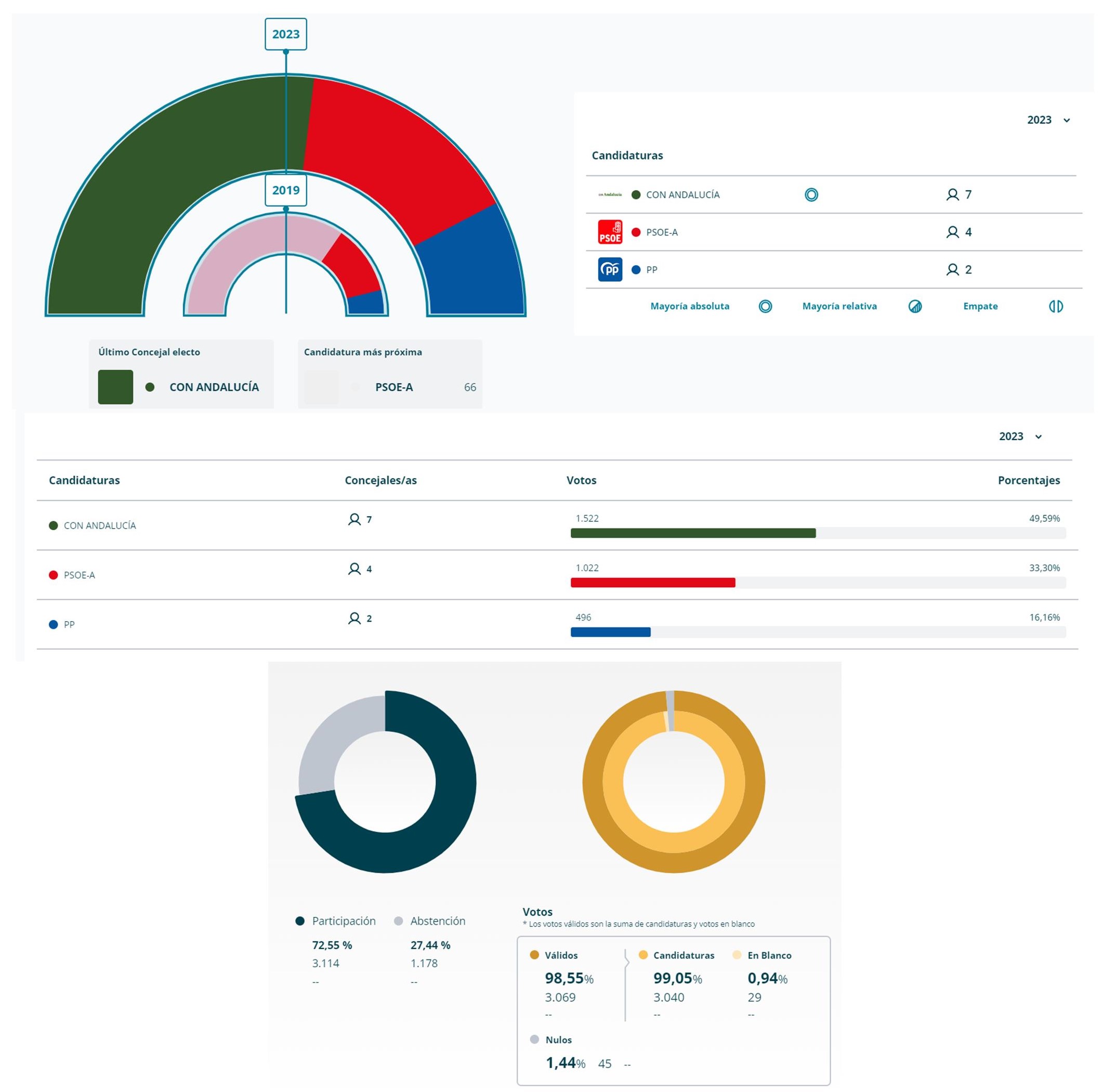
Task: Click the 49,59% percentage value
Action: [x=1044, y=518]
